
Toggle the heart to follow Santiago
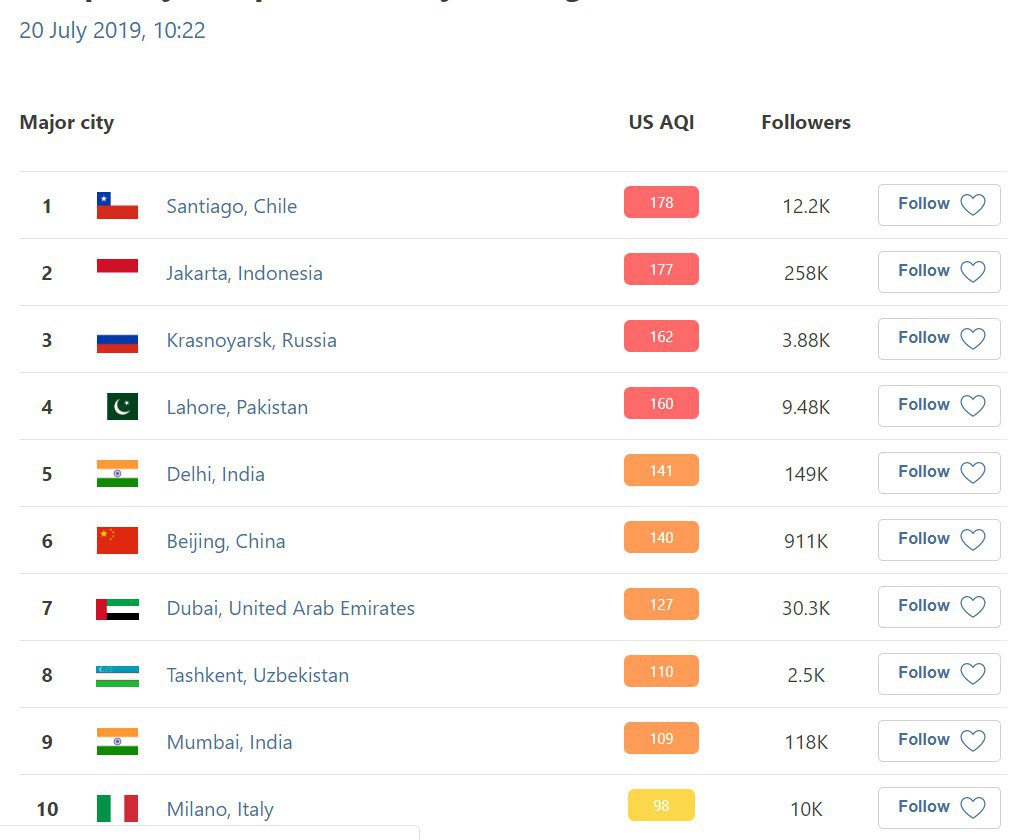click(972, 204)
